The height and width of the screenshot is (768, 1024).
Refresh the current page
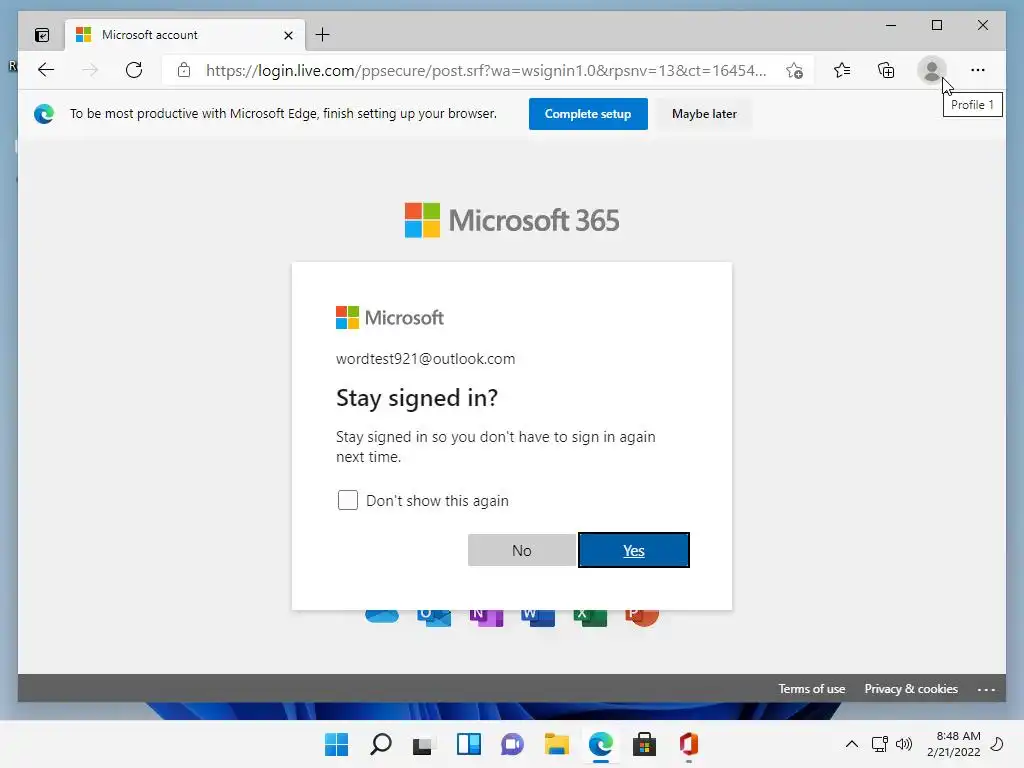[134, 70]
